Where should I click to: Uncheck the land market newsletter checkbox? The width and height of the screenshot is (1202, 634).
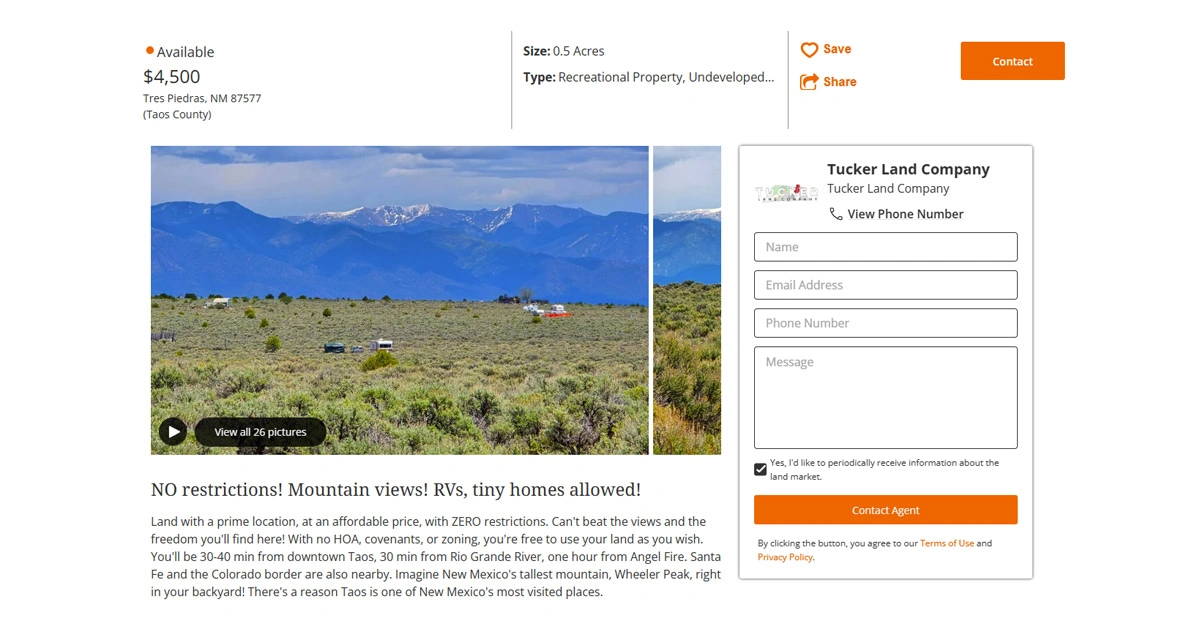coord(761,469)
